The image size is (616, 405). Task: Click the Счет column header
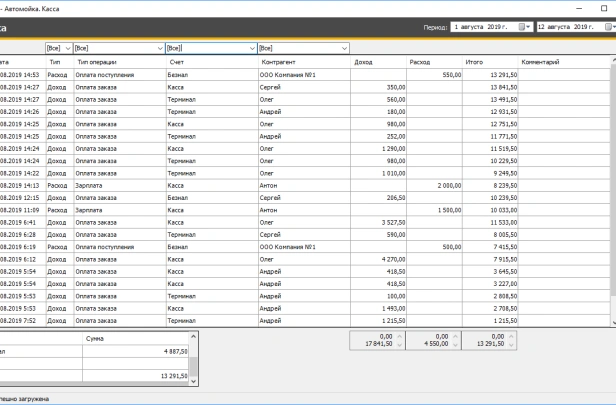tap(210, 62)
